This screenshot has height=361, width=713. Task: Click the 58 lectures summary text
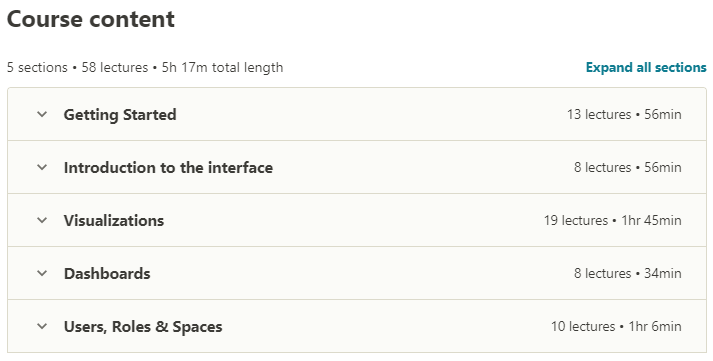tap(115, 67)
